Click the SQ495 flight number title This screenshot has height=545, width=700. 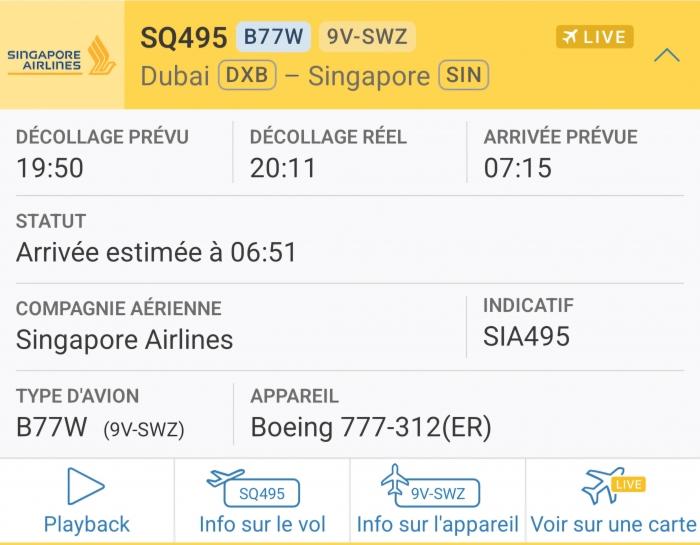183,38
